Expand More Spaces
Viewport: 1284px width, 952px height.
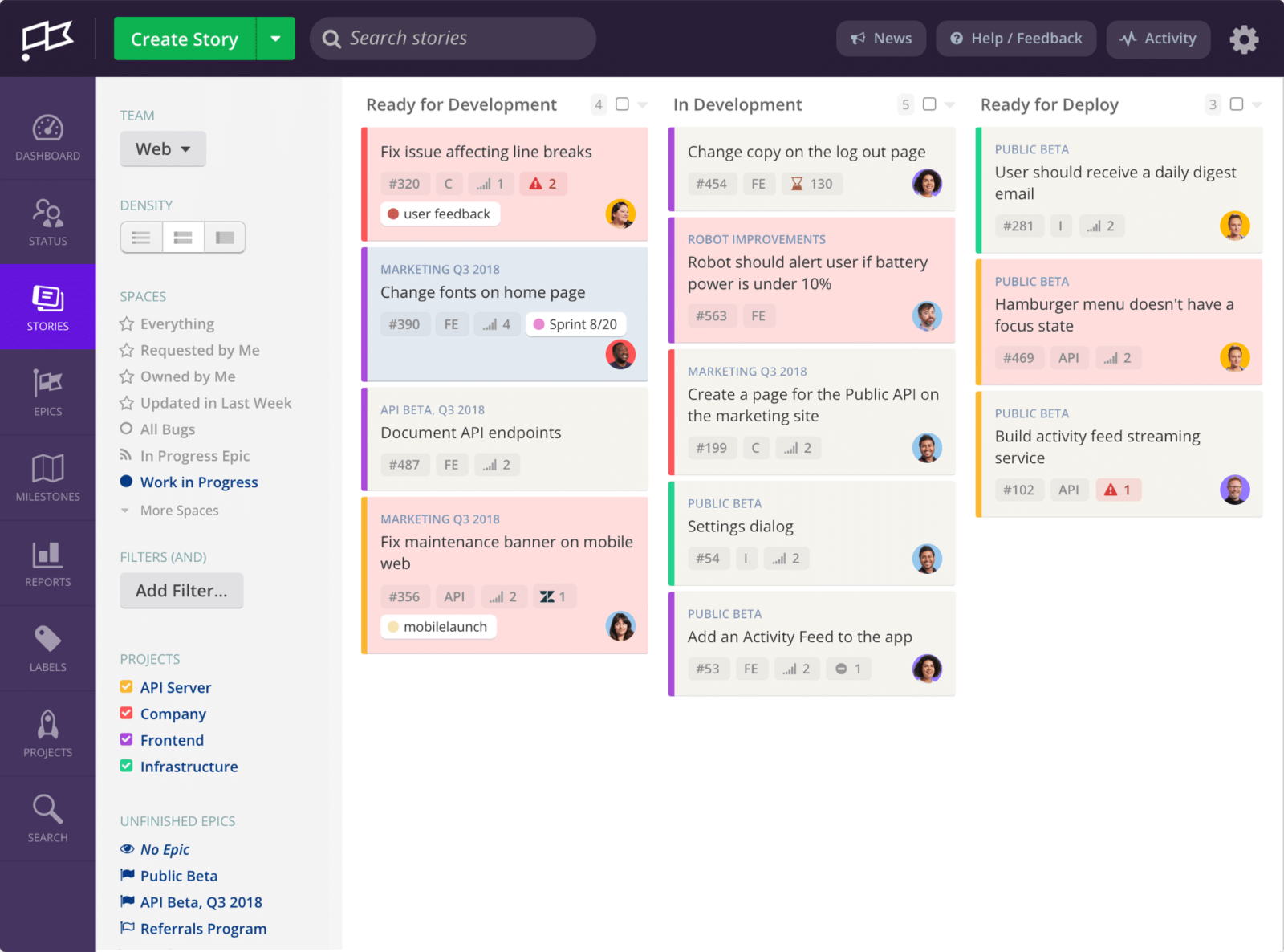click(x=178, y=510)
